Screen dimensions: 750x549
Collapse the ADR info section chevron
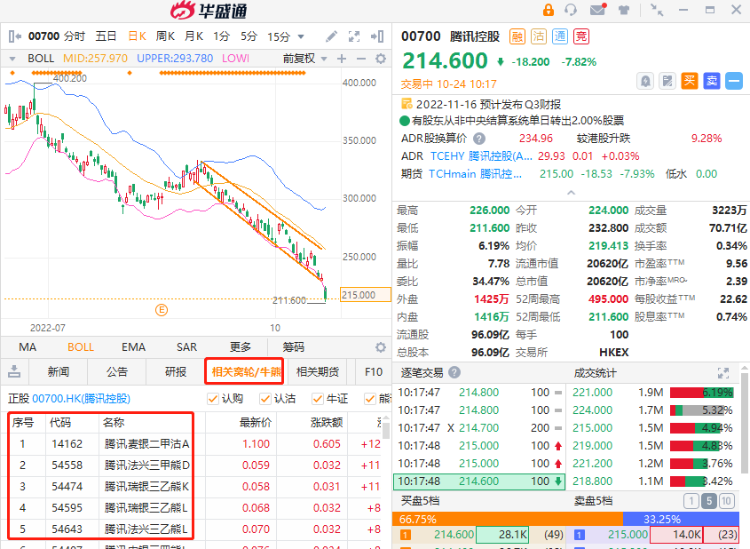[x=571, y=192]
